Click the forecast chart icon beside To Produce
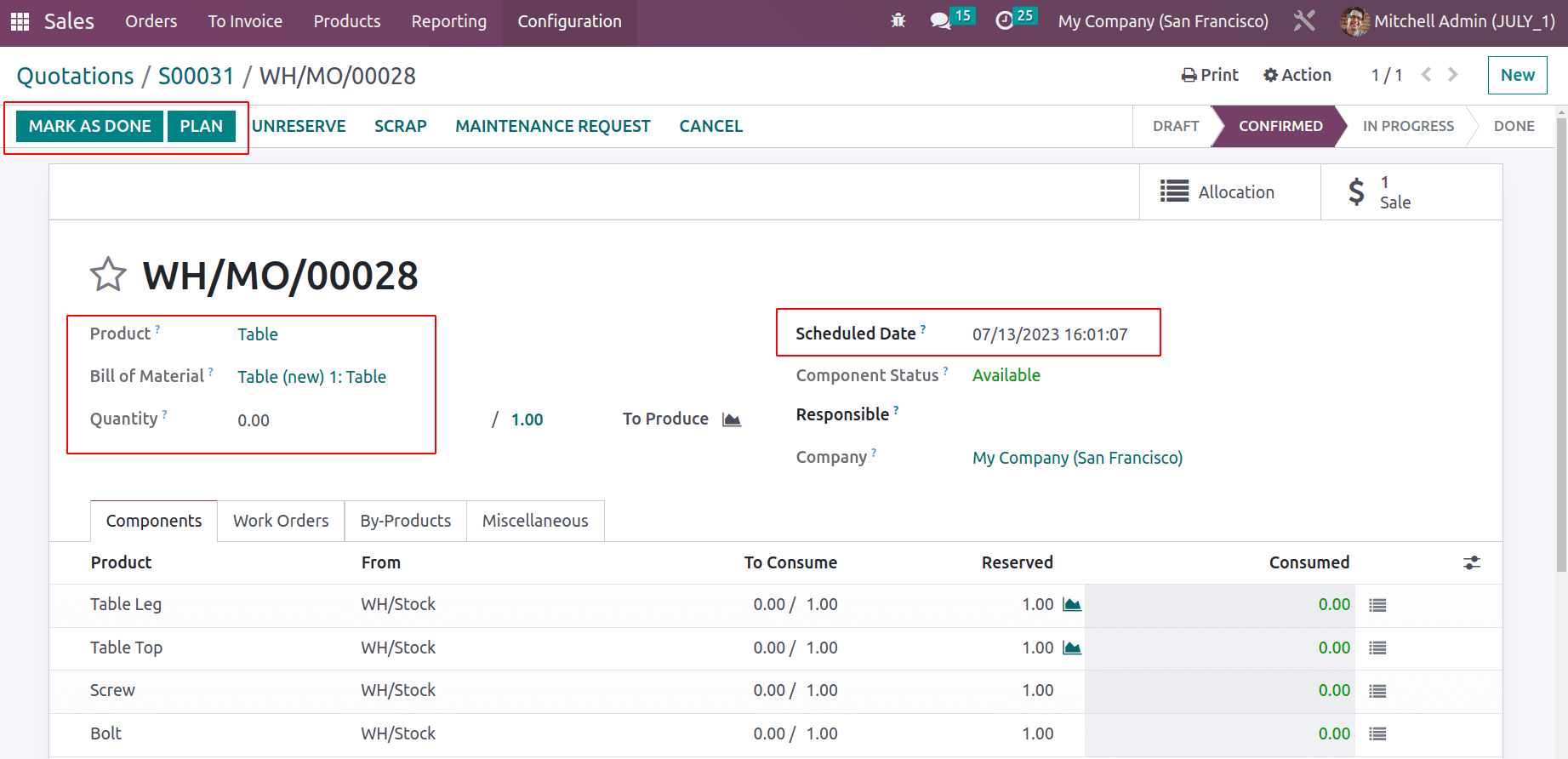 pyautogui.click(x=732, y=419)
